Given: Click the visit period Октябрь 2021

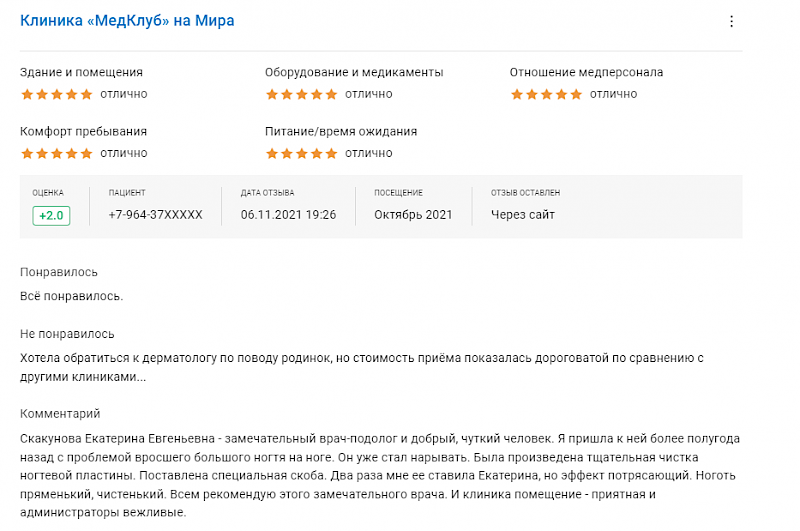Looking at the screenshot, I should [x=413, y=215].
